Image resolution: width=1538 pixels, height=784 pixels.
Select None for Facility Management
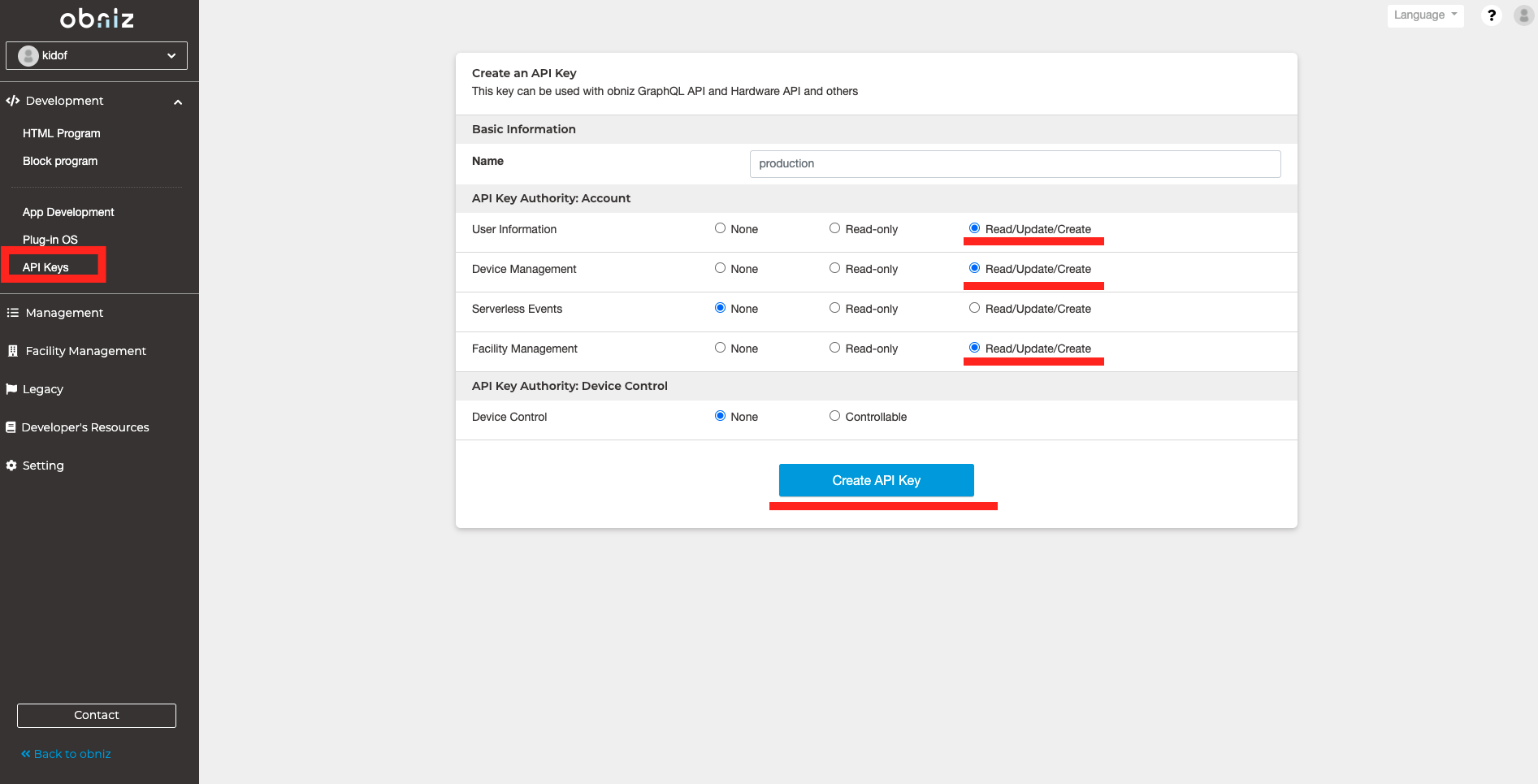(x=720, y=348)
